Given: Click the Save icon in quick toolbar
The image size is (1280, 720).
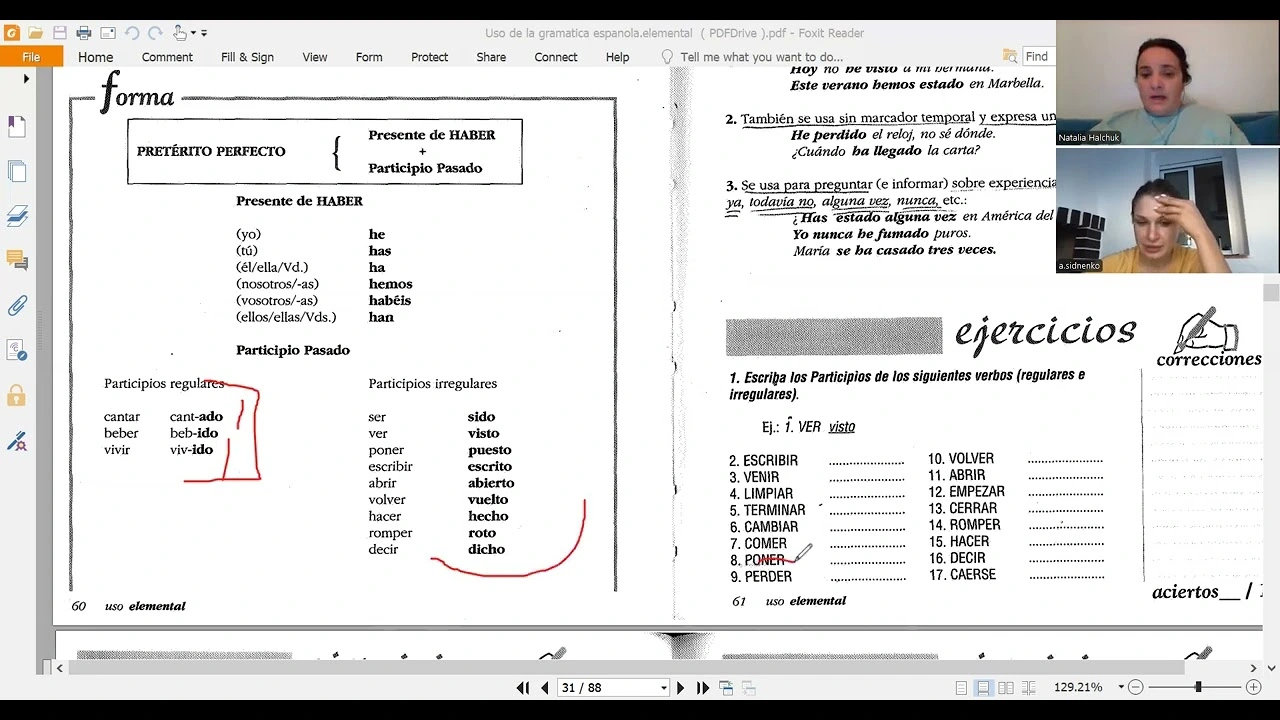Looking at the screenshot, I should coord(60,33).
